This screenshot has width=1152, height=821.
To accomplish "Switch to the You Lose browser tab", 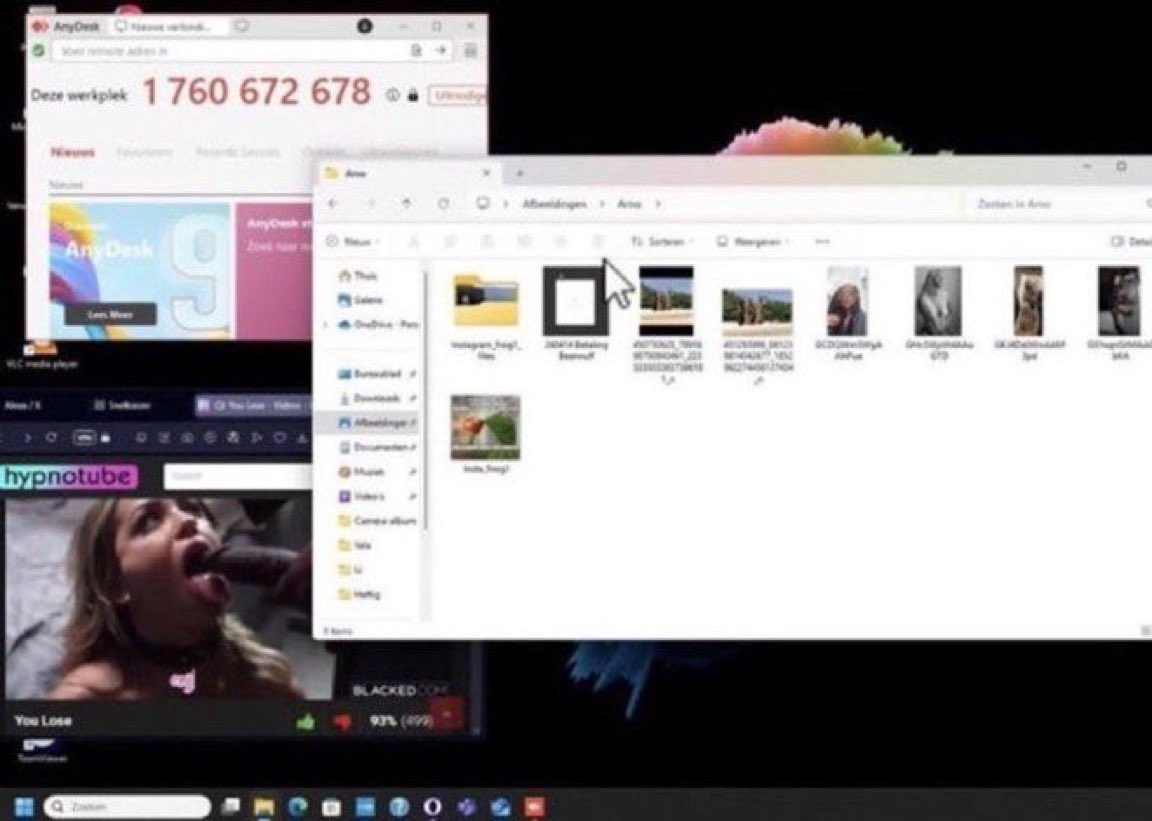I will click(x=251, y=405).
